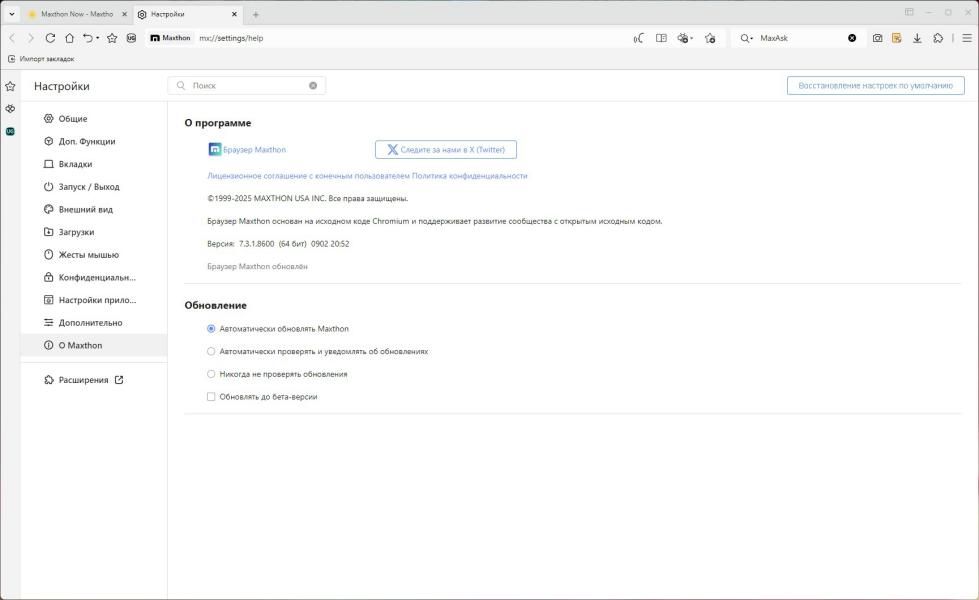Open Дополнительно settings section
The height and width of the screenshot is (600, 979).
tap(94, 323)
